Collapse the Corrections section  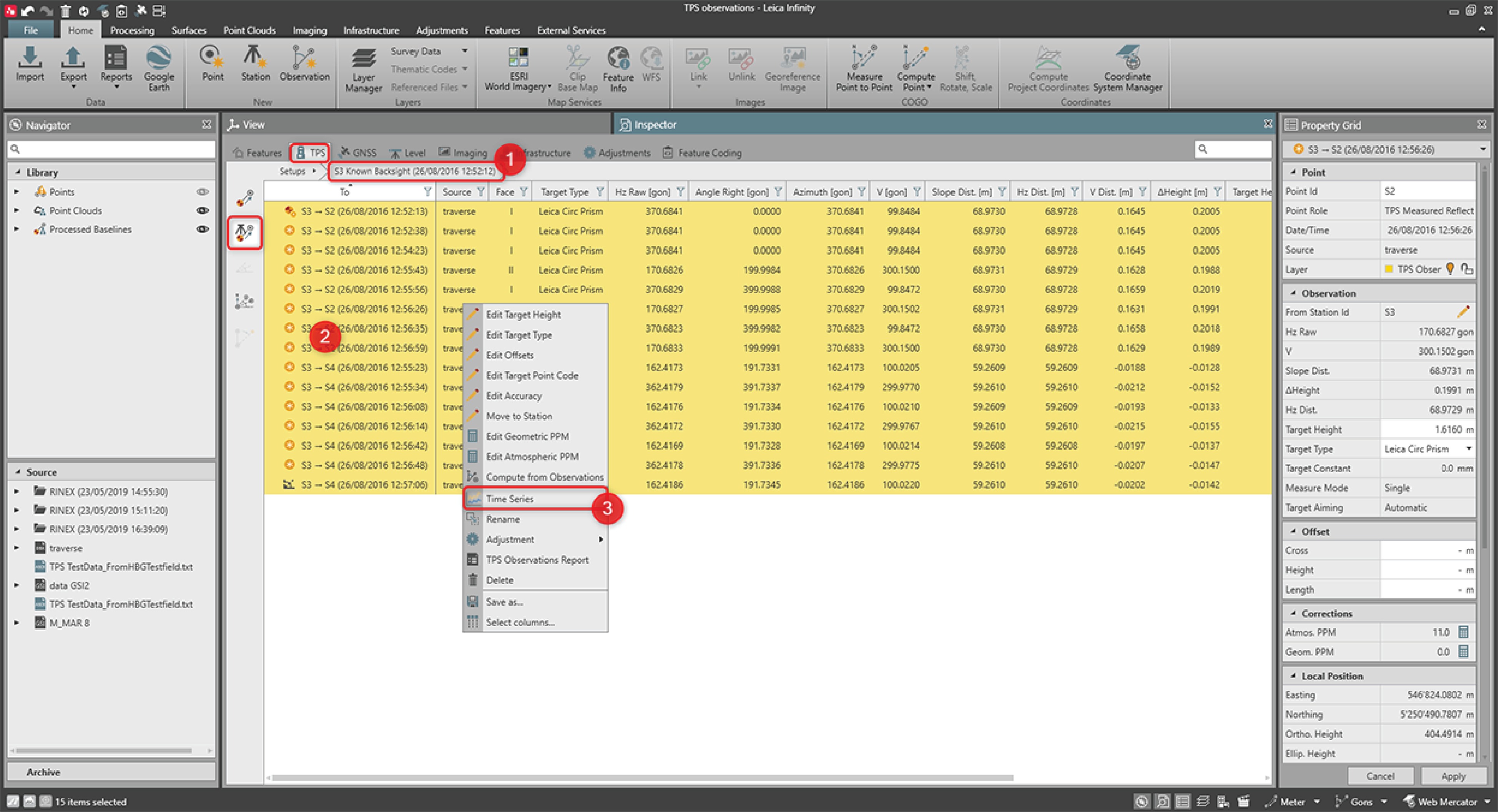1293,613
